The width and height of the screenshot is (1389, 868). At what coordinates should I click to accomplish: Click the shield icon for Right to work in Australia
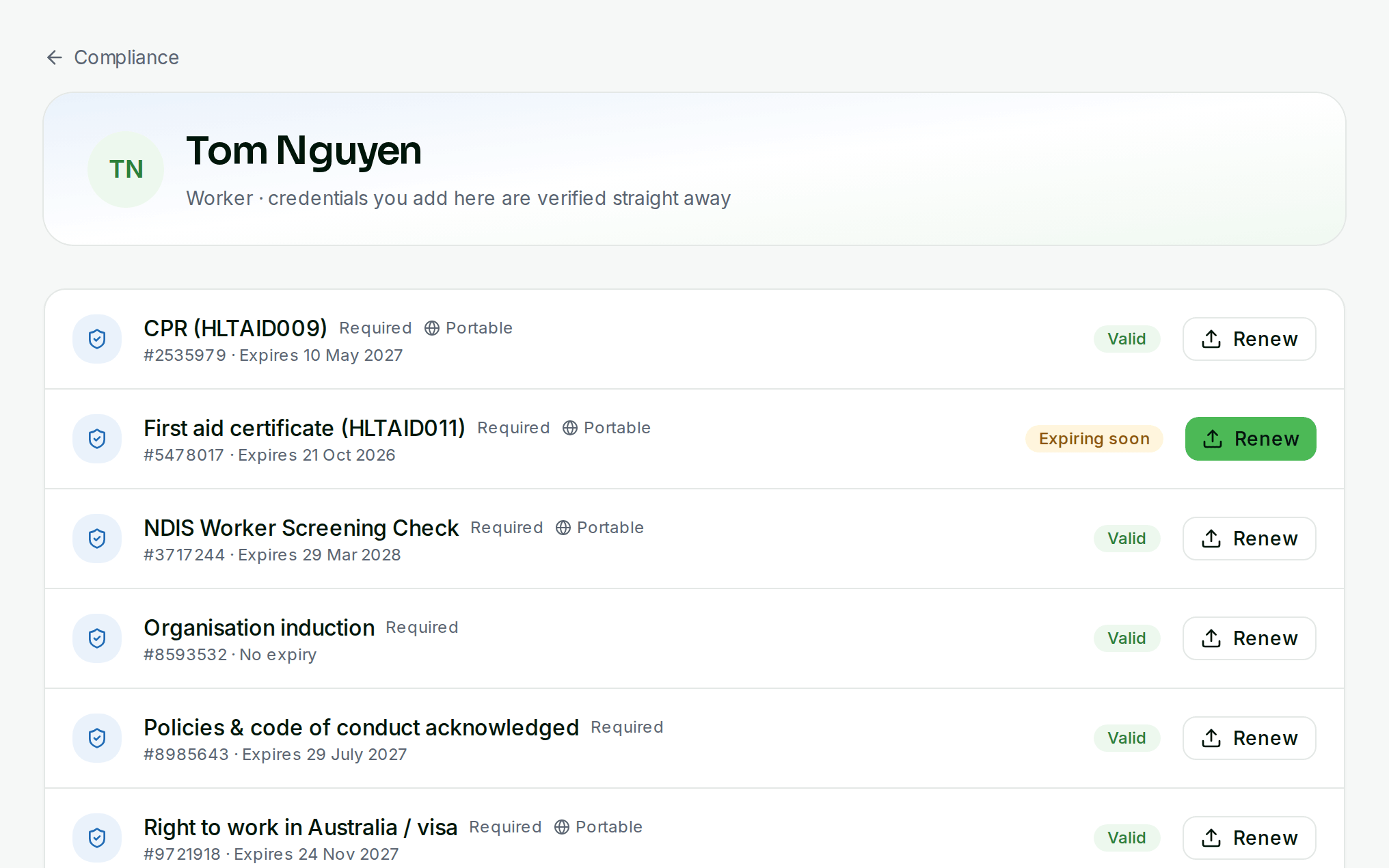point(97,838)
